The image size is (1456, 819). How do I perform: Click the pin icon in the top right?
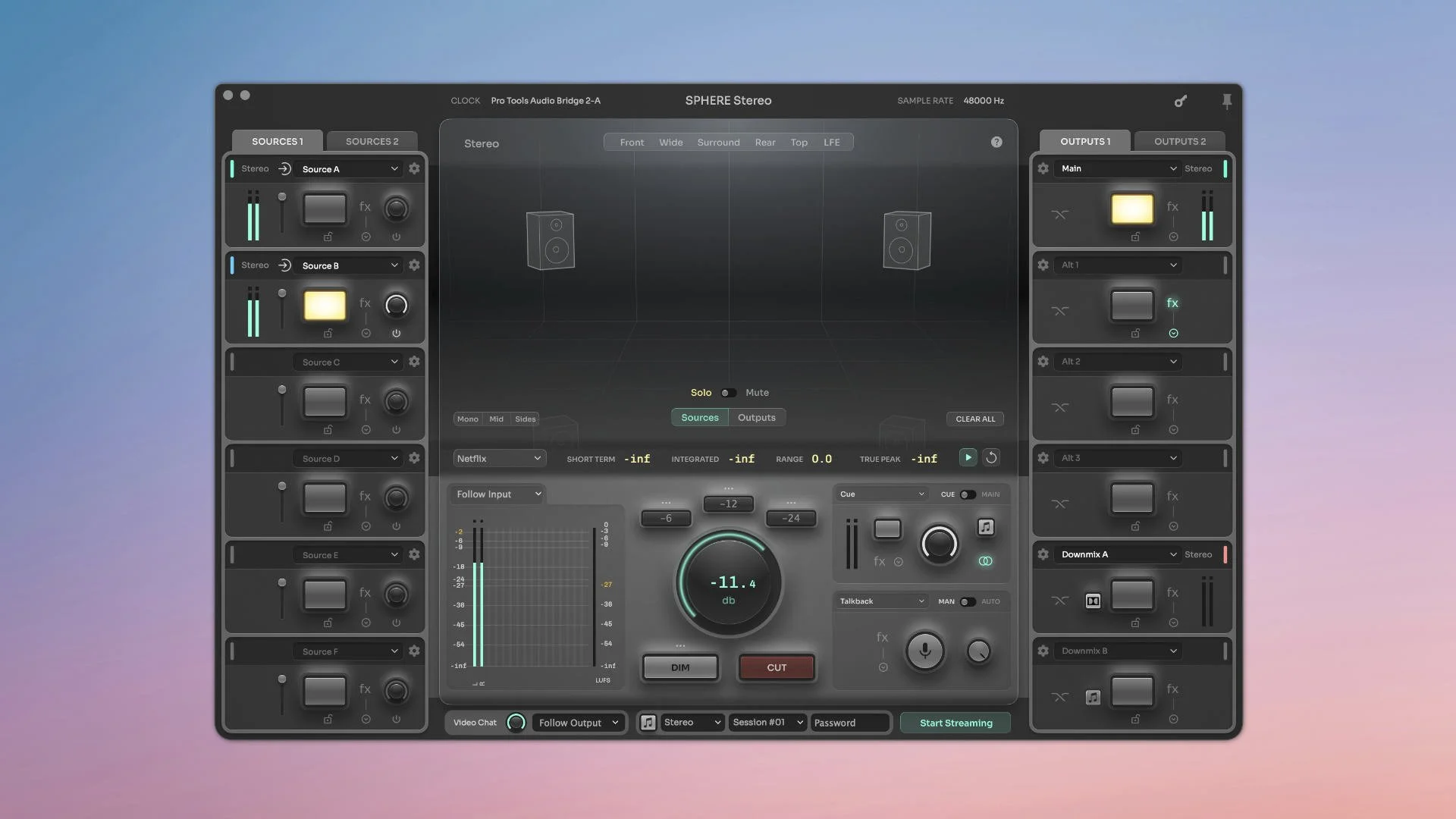pyautogui.click(x=1226, y=101)
